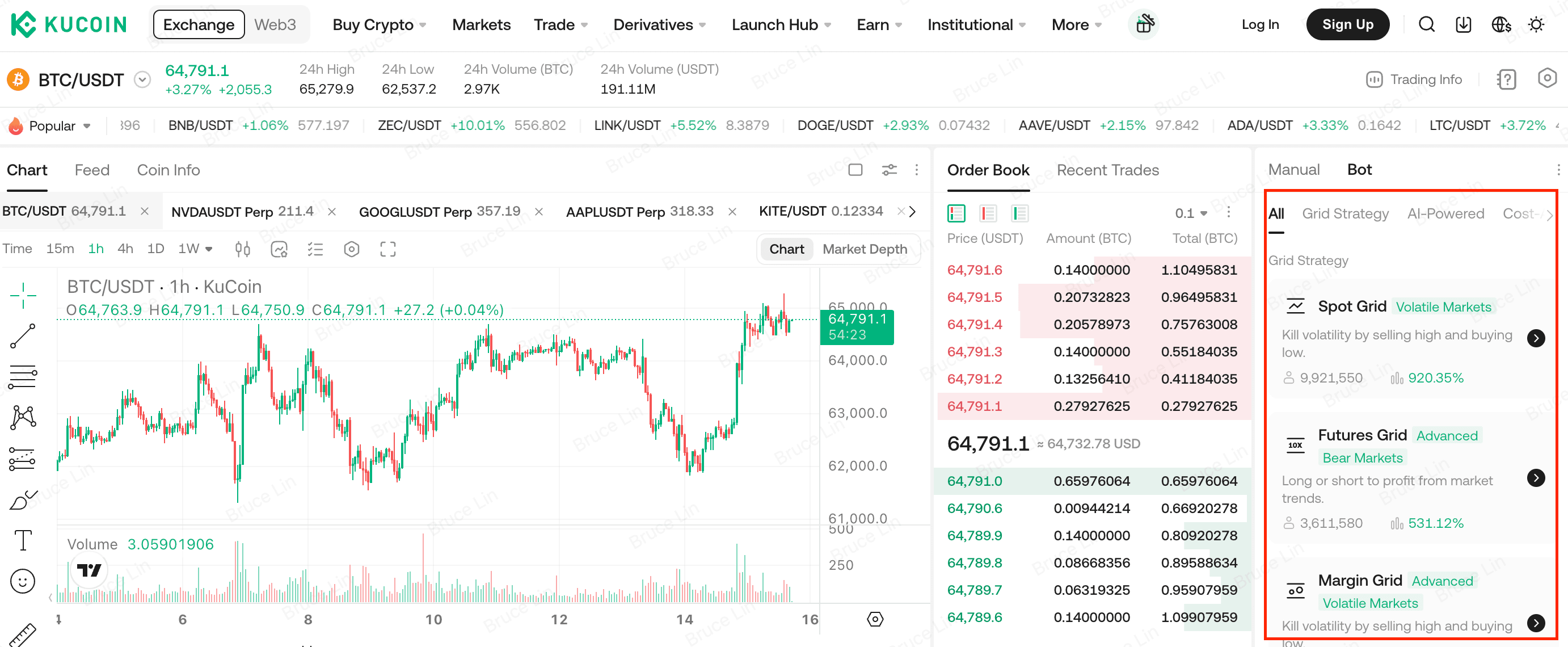This screenshot has width=1568, height=647.
Task: Open the search icon in header
Action: 1426,24
